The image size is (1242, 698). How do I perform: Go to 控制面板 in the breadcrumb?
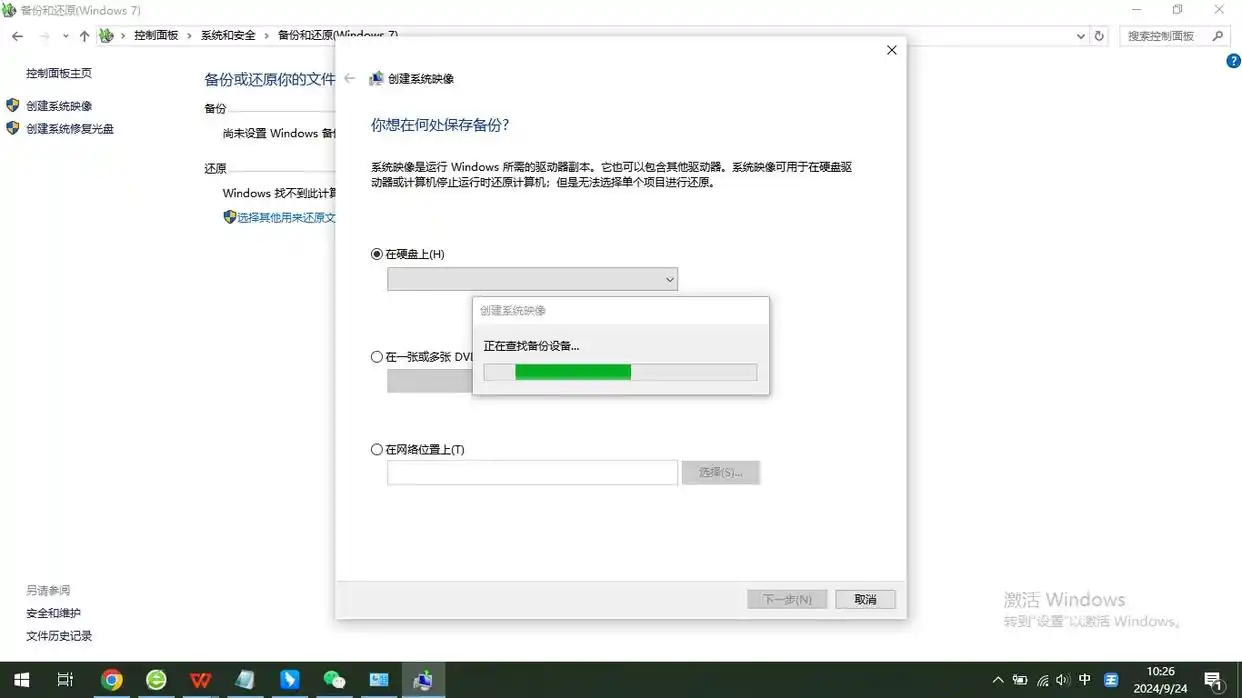pyautogui.click(x=156, y=35)
